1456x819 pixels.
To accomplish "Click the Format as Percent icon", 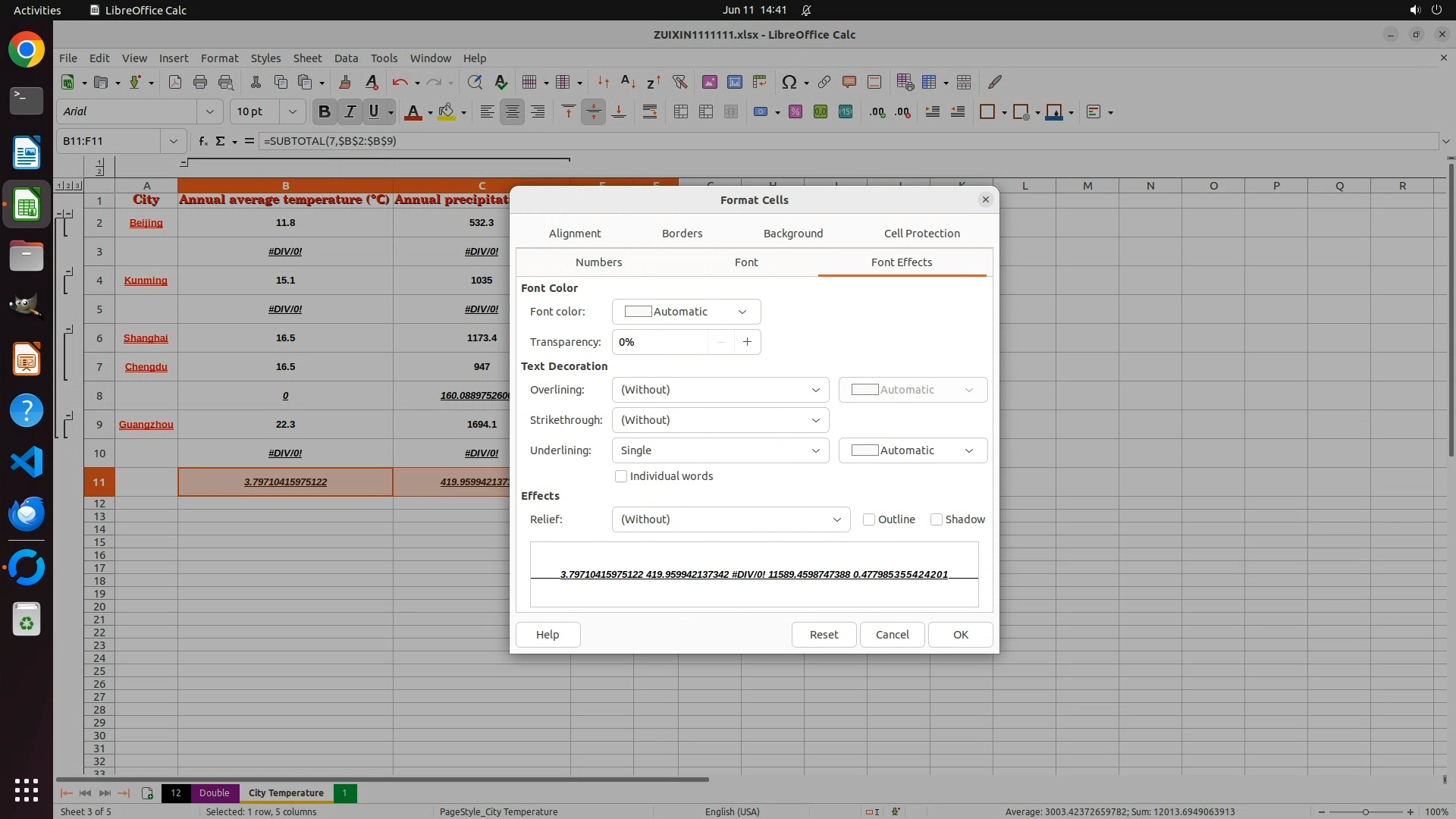I will pyautogui.click(x=795, y=112).
